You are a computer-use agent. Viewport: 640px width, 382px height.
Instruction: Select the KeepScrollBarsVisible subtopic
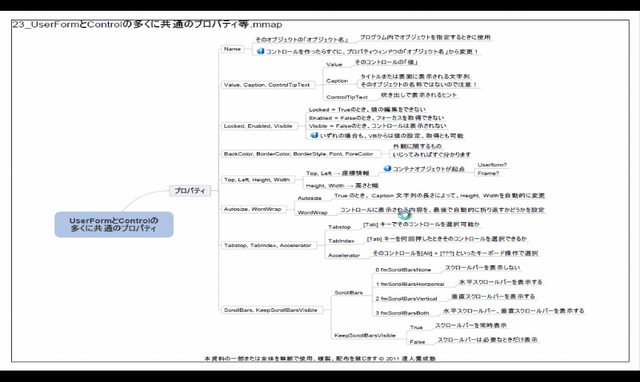365,335
